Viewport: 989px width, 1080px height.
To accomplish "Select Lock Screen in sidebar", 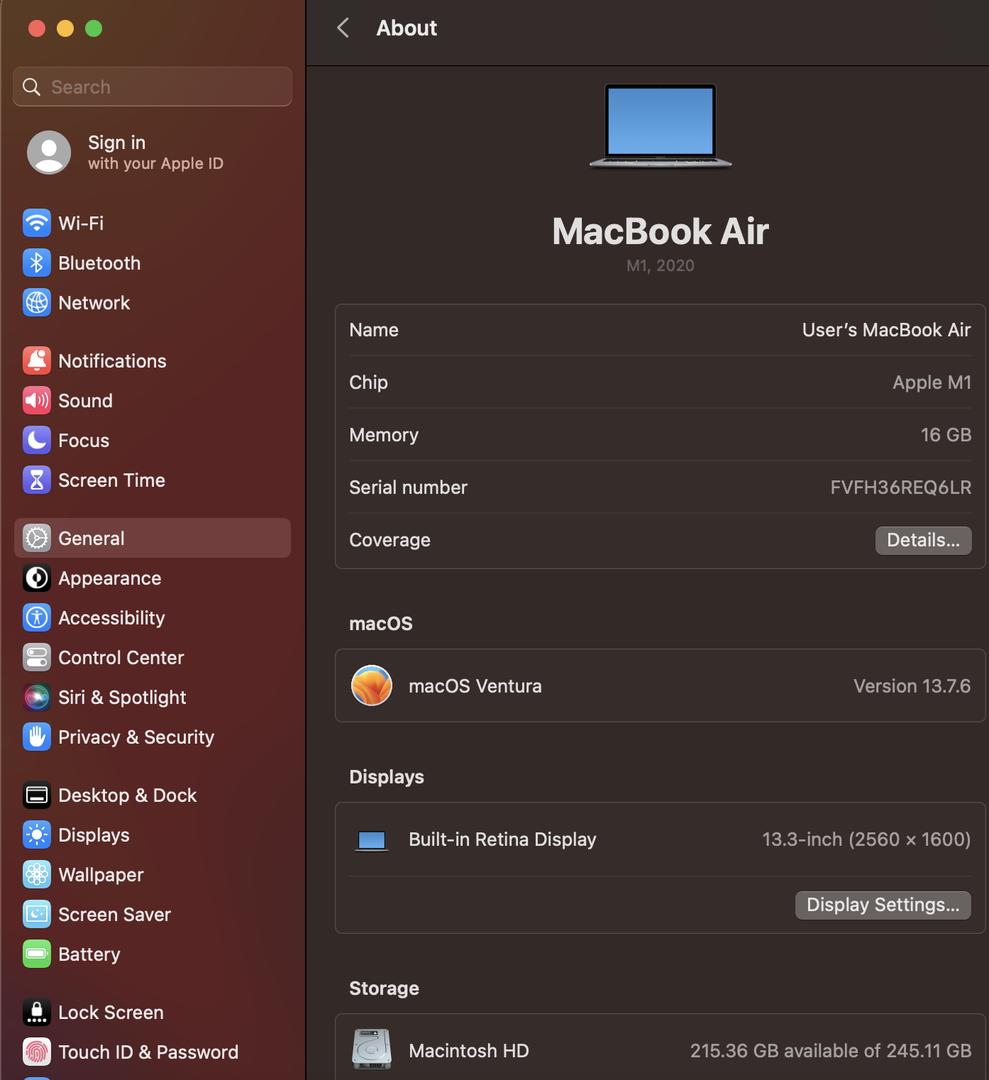I will pyautogui.click(x=152, y=1012).
